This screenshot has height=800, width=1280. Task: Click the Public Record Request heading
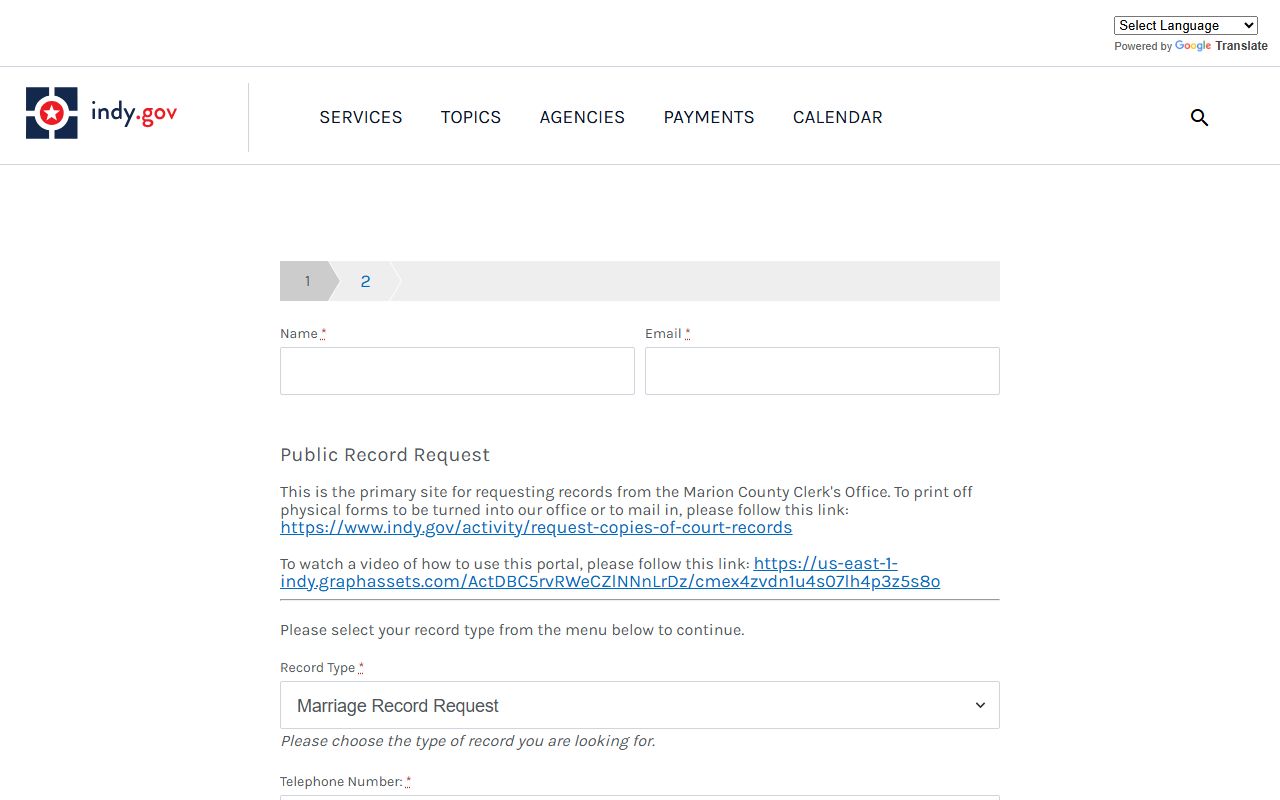click(385, 455)
